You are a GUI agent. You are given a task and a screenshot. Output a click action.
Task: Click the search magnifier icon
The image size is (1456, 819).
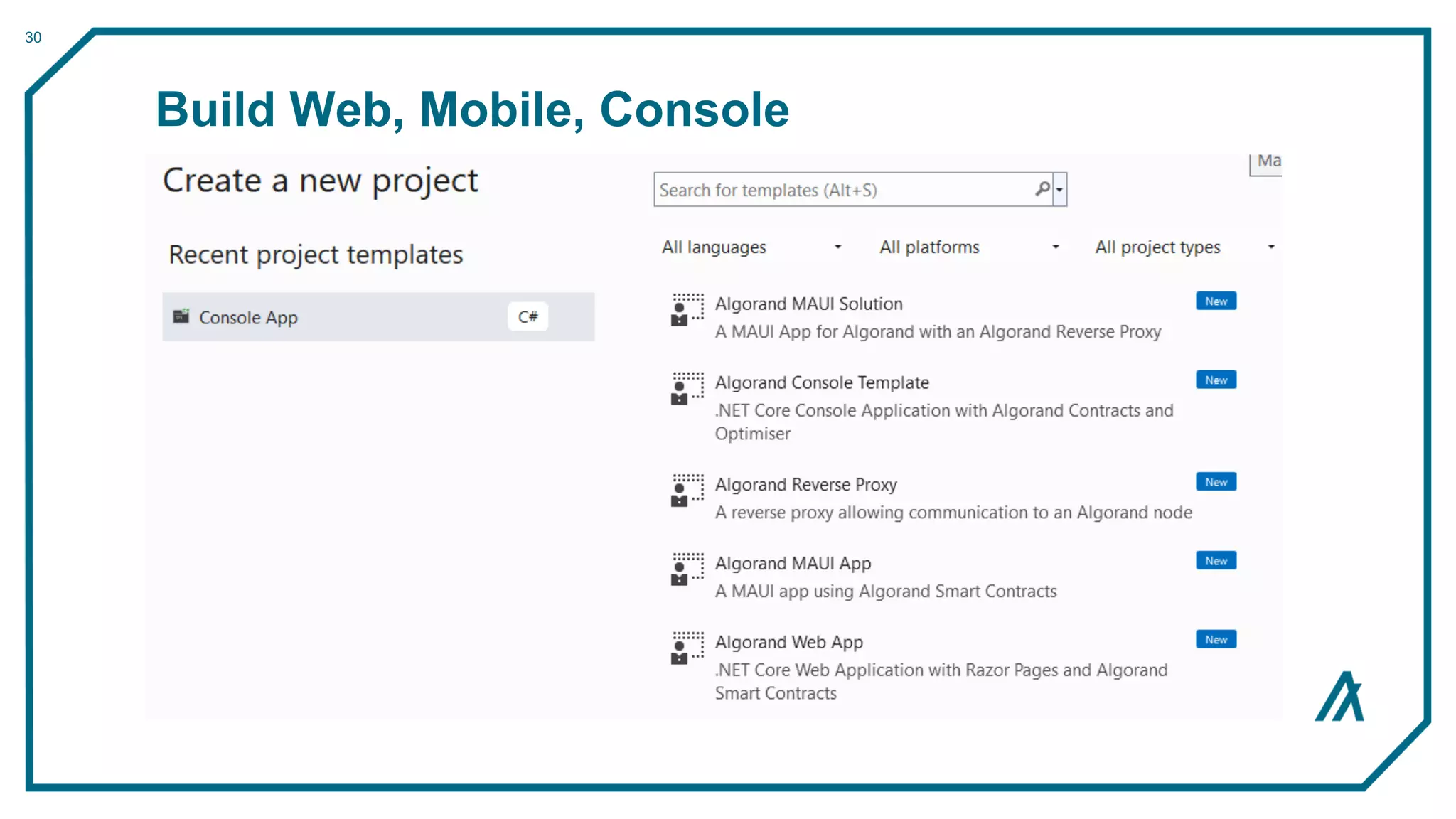(1042, 189)
